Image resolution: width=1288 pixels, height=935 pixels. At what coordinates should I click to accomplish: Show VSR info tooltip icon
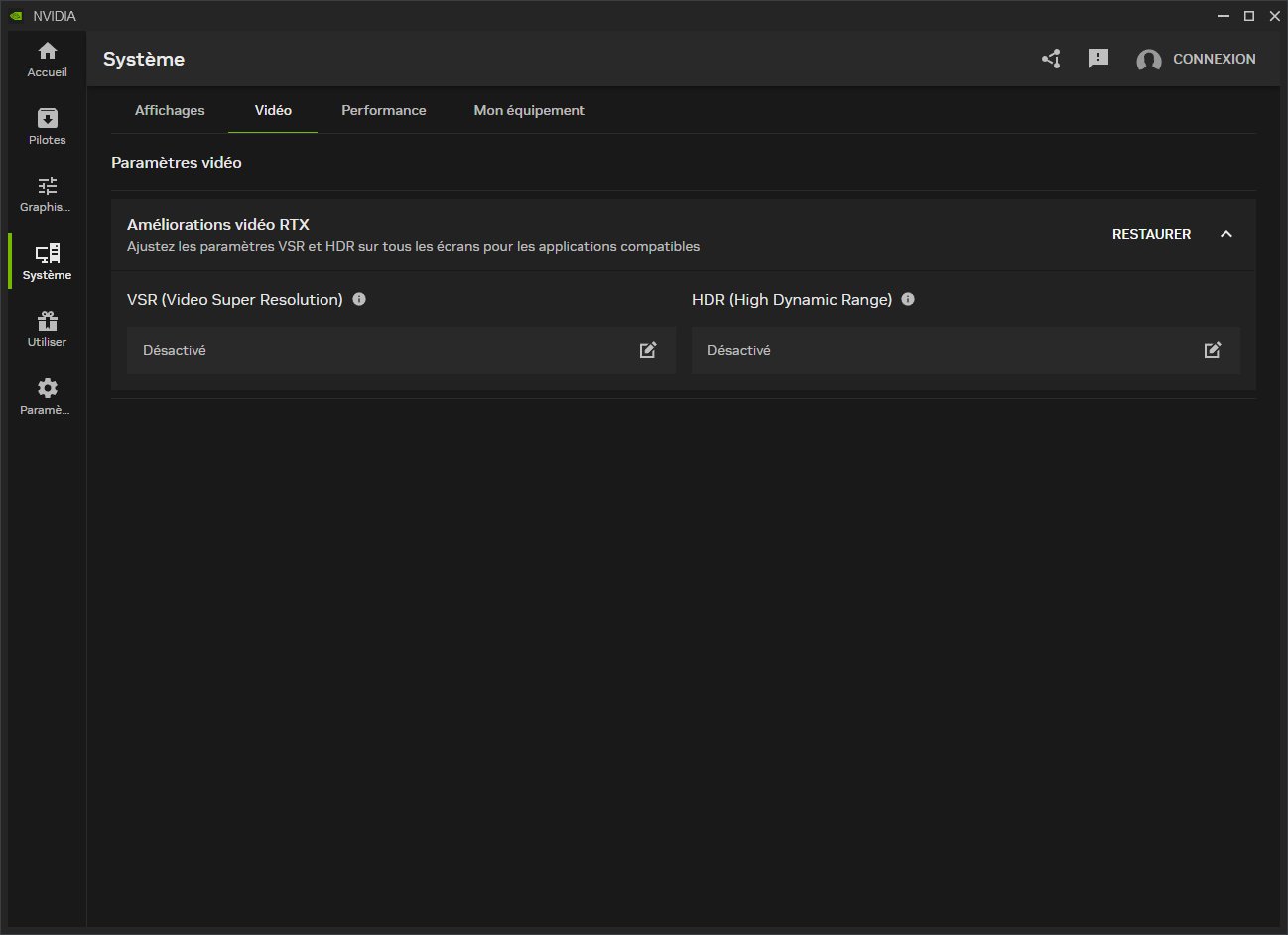click(359, 299)
